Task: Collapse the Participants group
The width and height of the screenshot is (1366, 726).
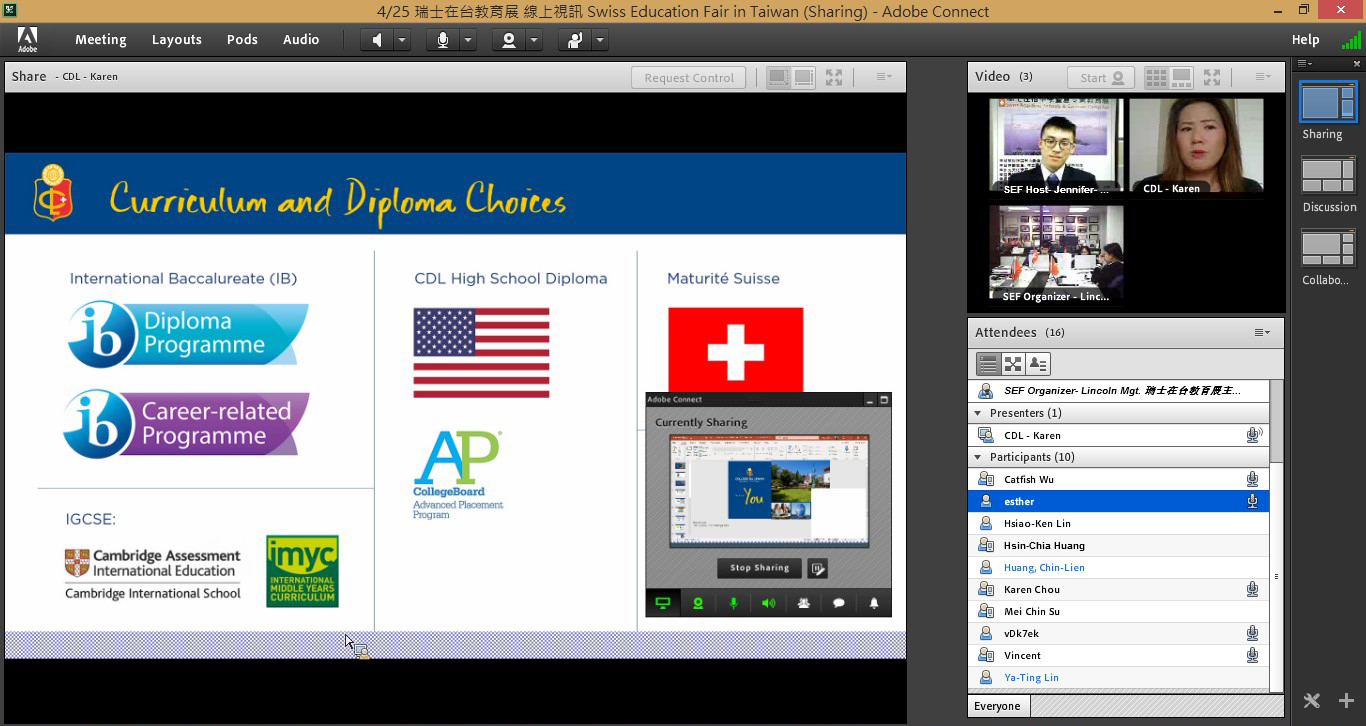Action: click(x=978, y=457)
